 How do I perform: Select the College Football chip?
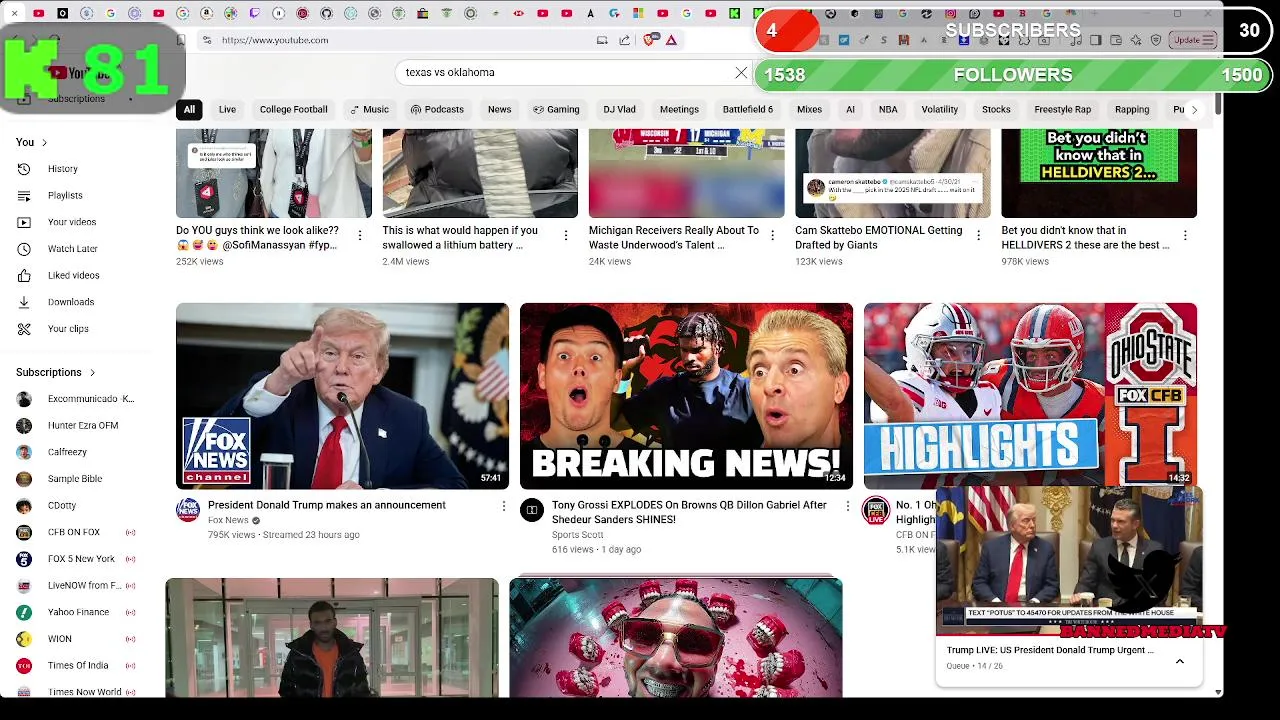point(293,109)
